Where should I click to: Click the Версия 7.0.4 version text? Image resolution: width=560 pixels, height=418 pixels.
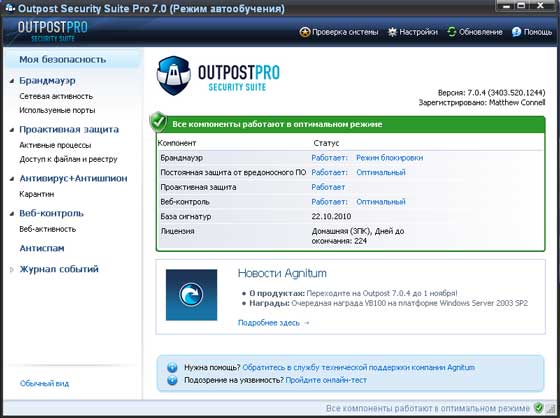(491, 93)
